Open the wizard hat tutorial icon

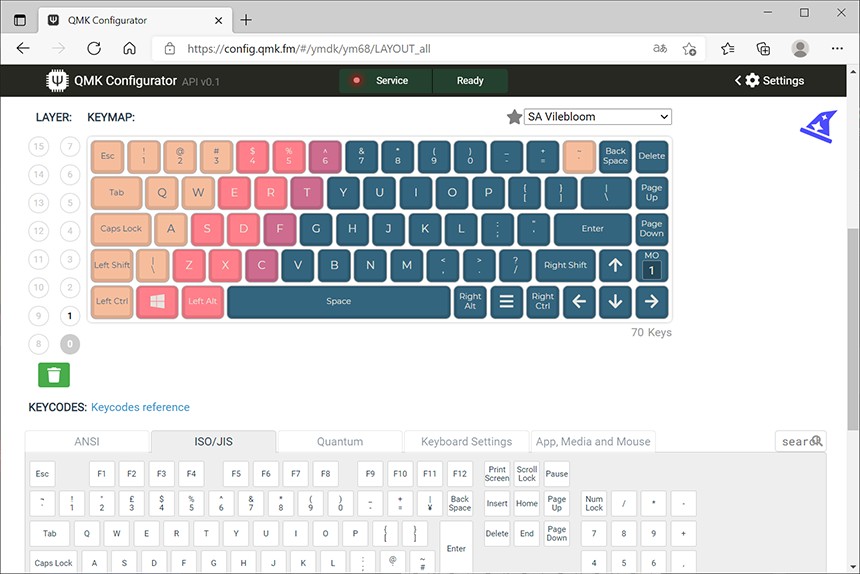click(818, 127)
